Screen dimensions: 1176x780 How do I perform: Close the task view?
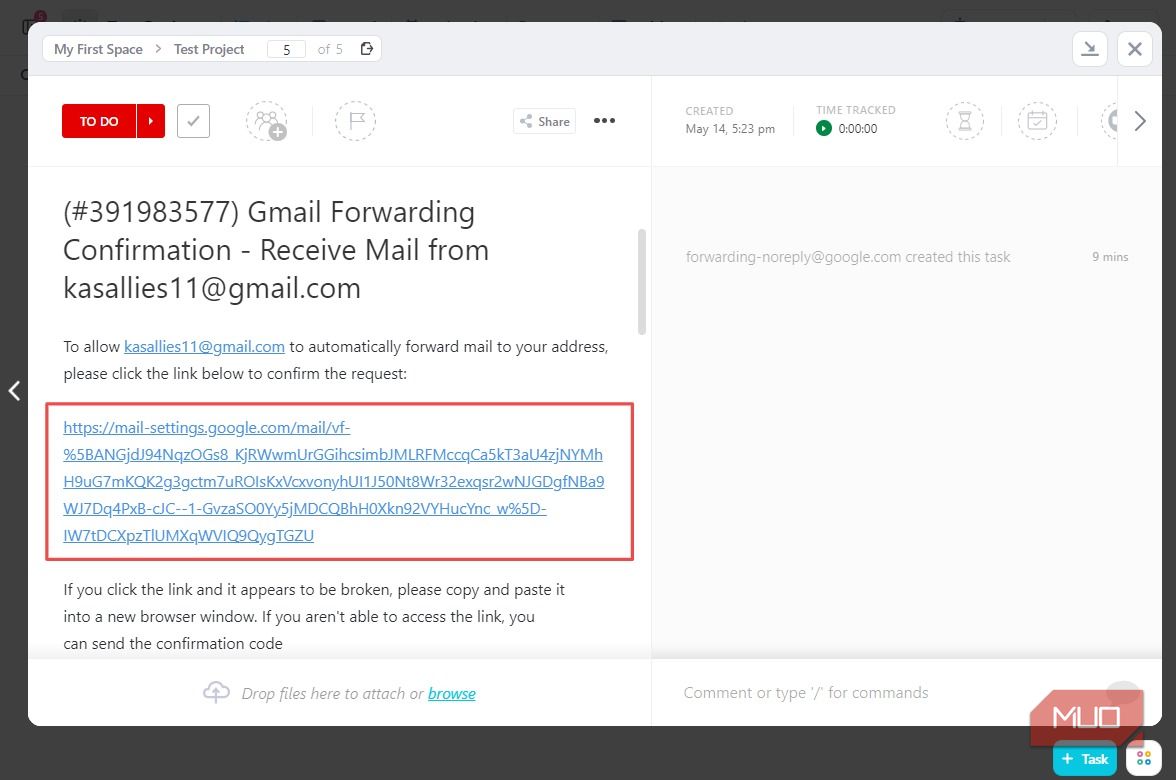click(x=1135, y=49)
